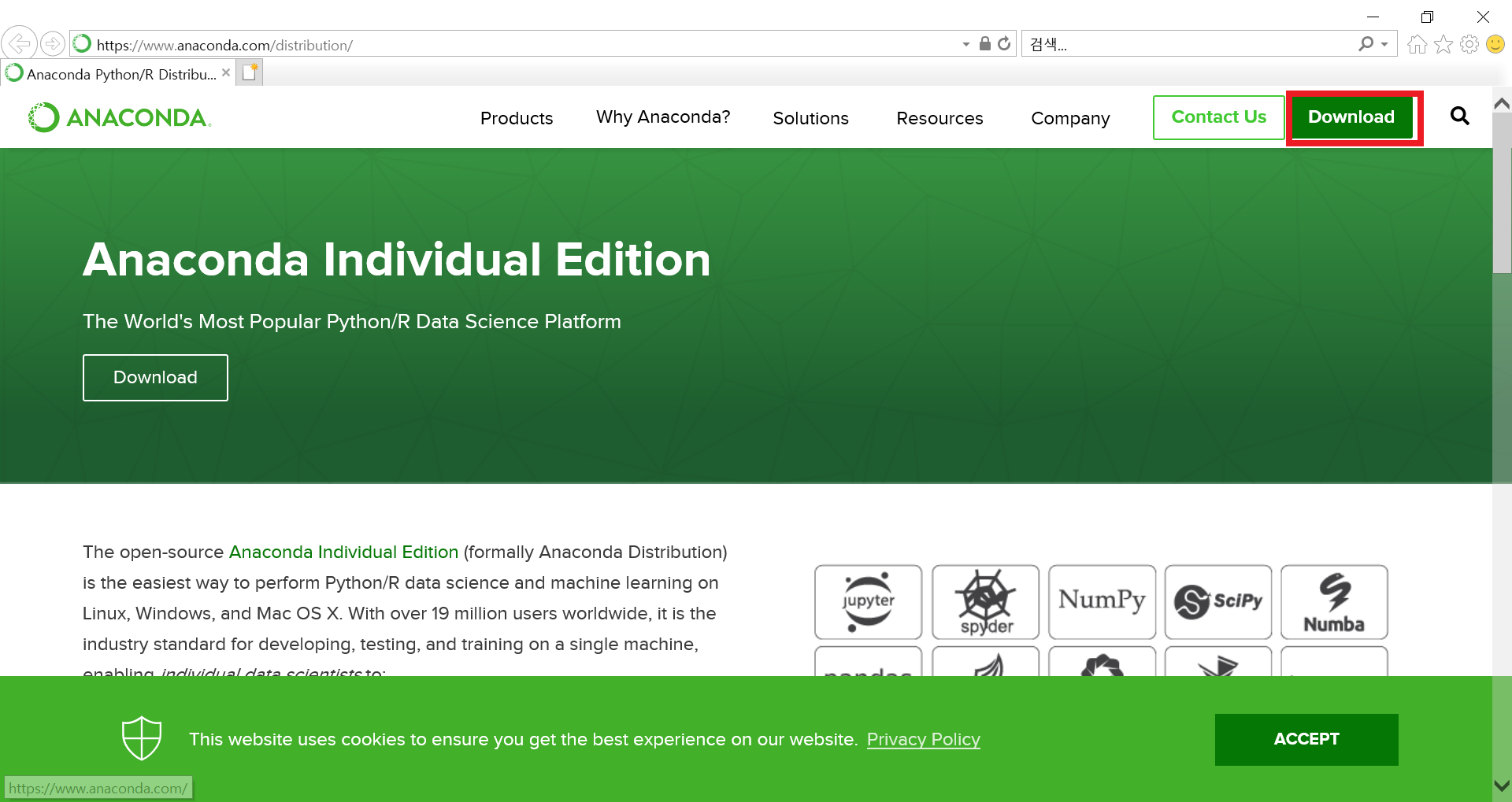Click the hero heading 'Anaconda Individual Edition'

click(397, 260)
